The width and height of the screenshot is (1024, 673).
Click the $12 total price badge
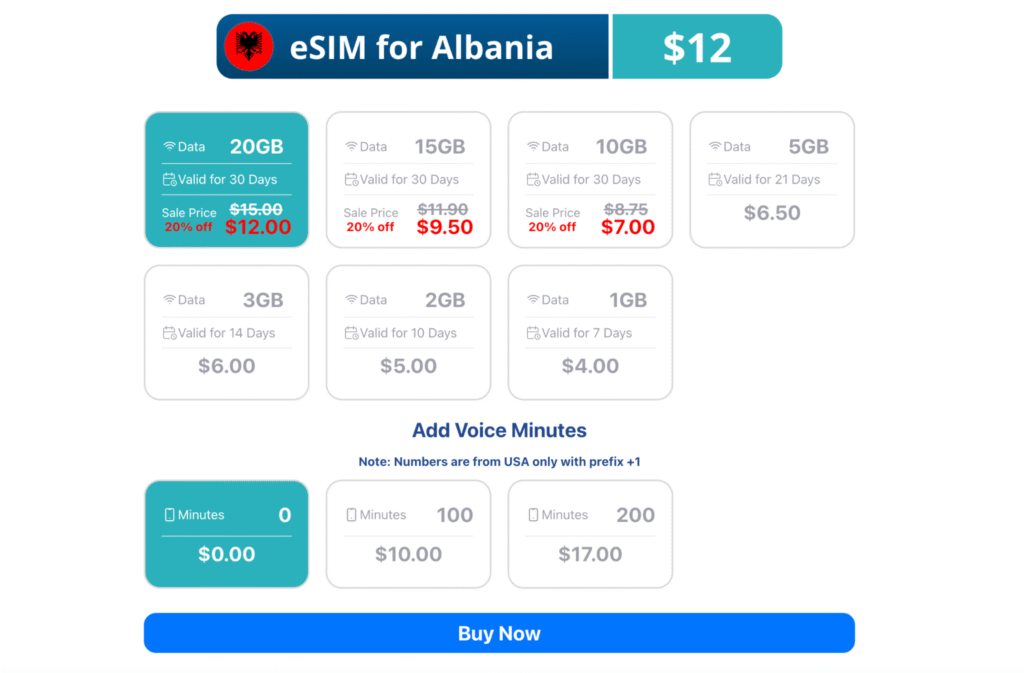click(697, 45)
